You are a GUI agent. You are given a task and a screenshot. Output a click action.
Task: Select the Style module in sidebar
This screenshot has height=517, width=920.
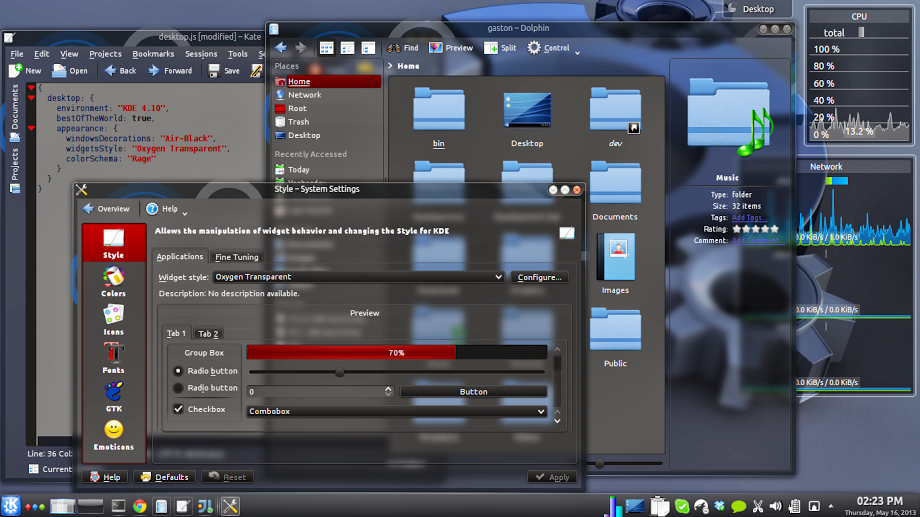(113, 242)
